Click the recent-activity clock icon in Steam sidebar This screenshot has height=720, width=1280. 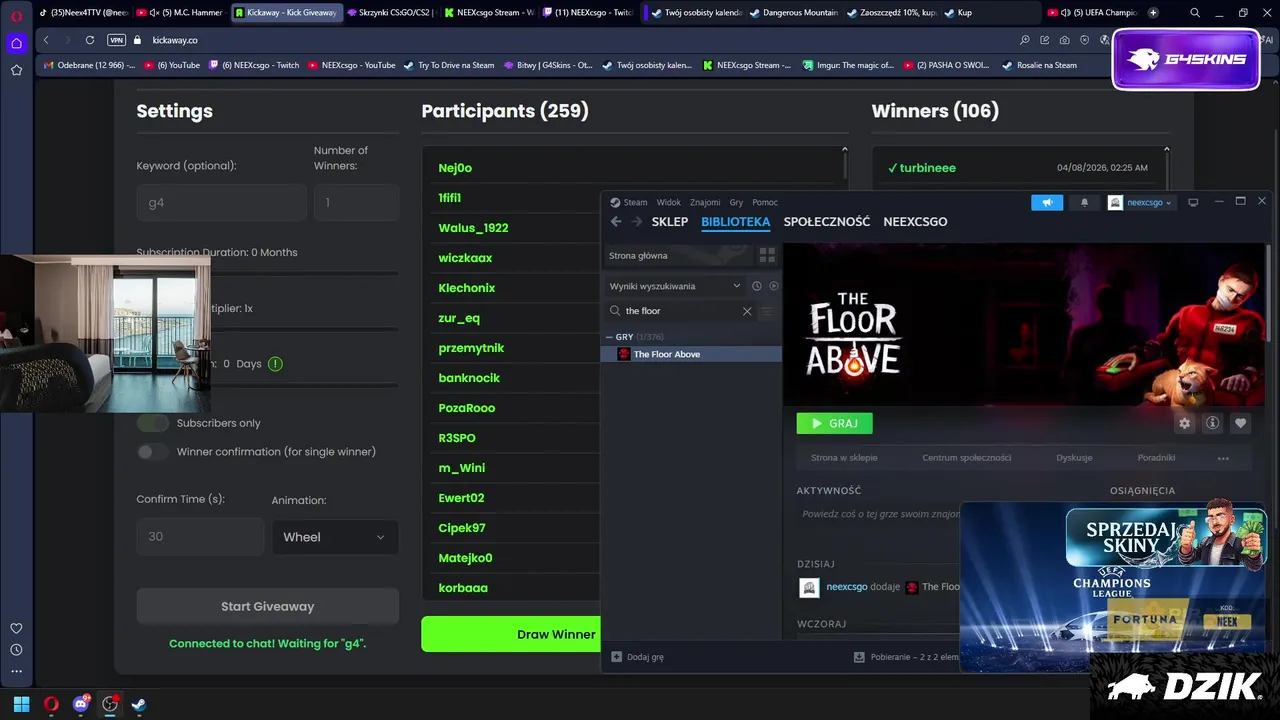(756, 286)
